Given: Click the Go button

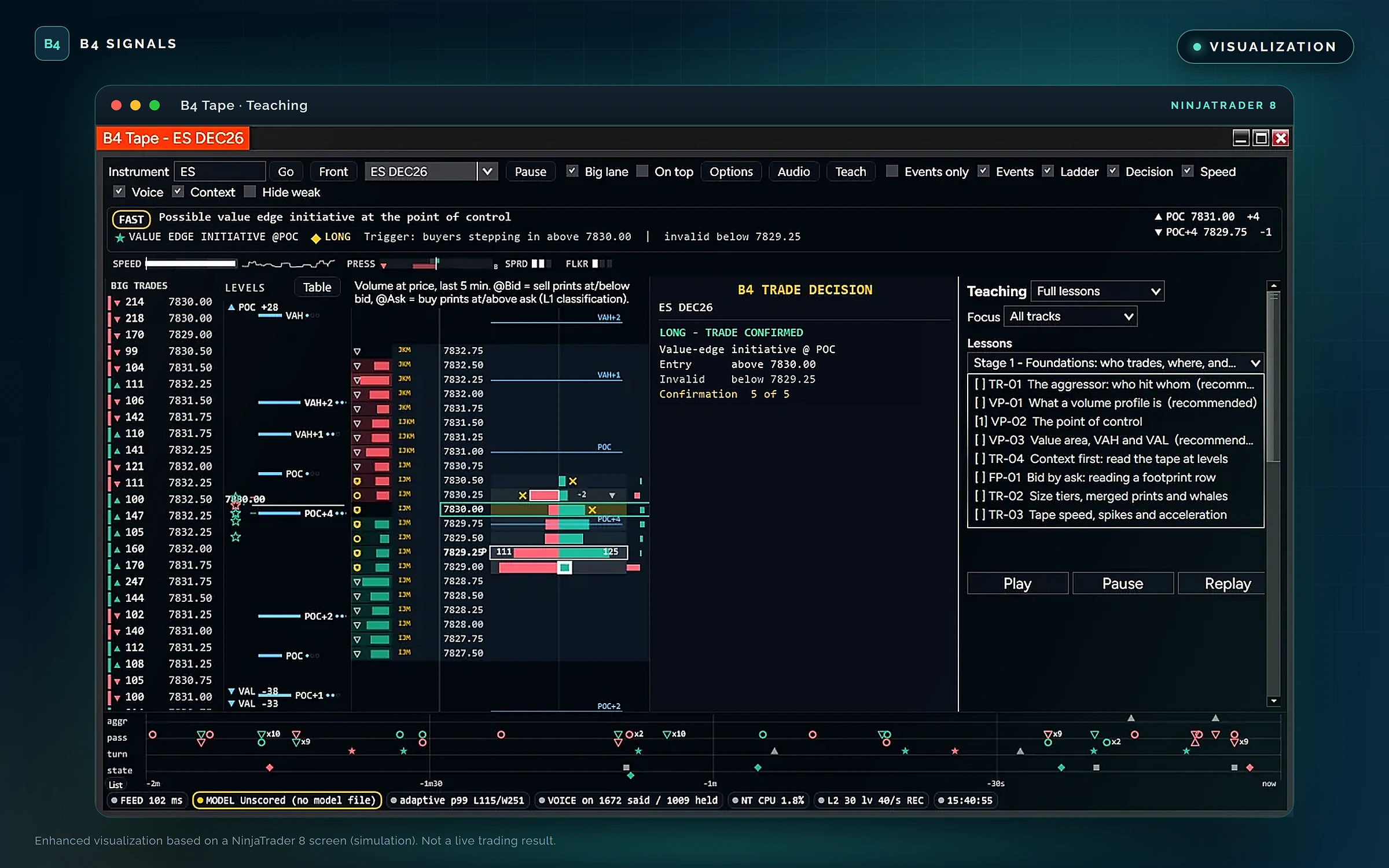Looking at the screenshot, I should tap(286, 172).
